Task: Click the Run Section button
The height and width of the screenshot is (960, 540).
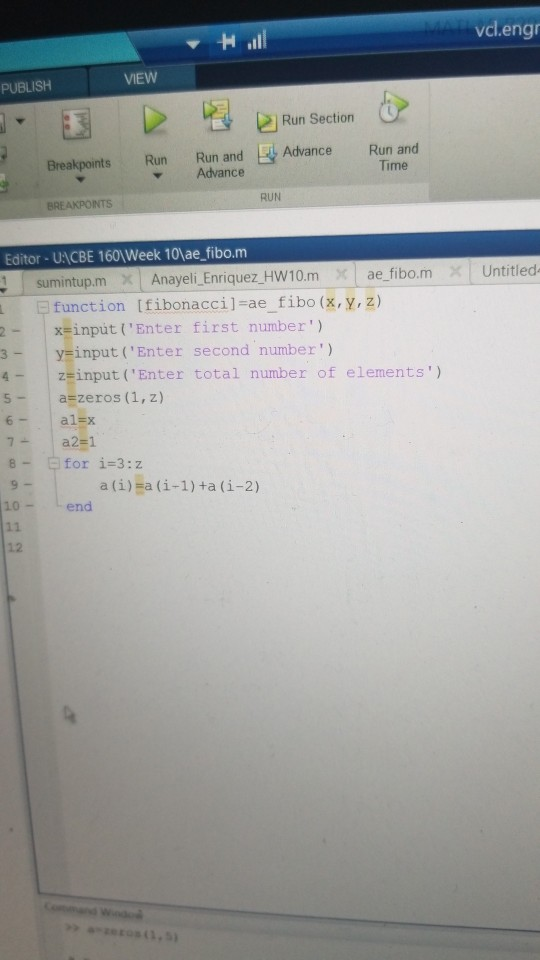Action: pyautogui.click(x=306, y=120)
